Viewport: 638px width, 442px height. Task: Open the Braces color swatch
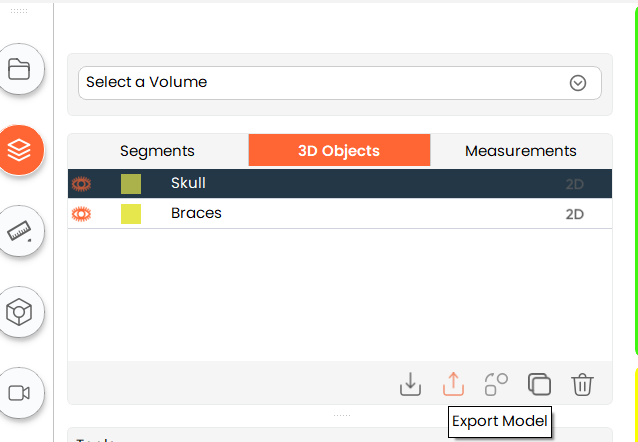(131, 213)
